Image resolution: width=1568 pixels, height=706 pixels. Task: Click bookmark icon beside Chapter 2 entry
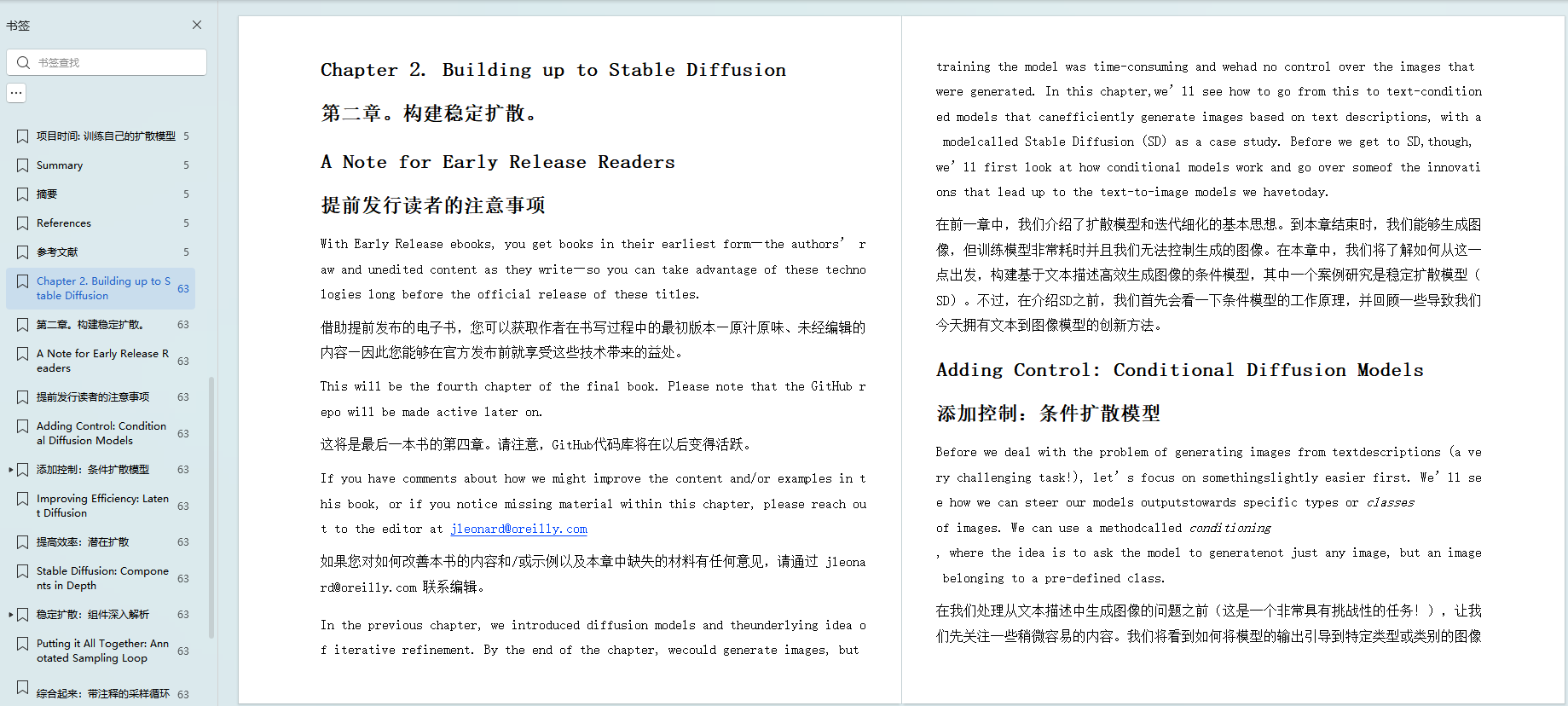click(23, 281)
